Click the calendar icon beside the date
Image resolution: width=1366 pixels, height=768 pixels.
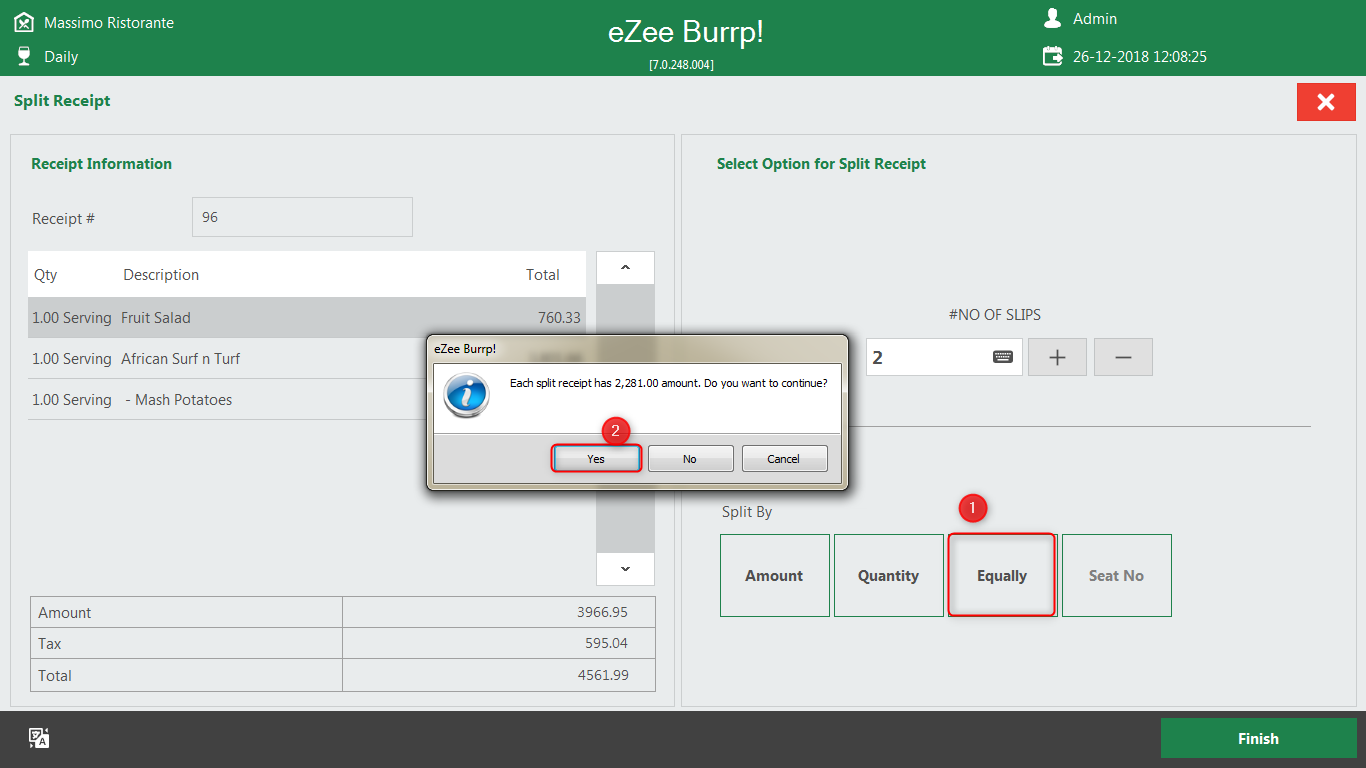tap(1052, 56)
